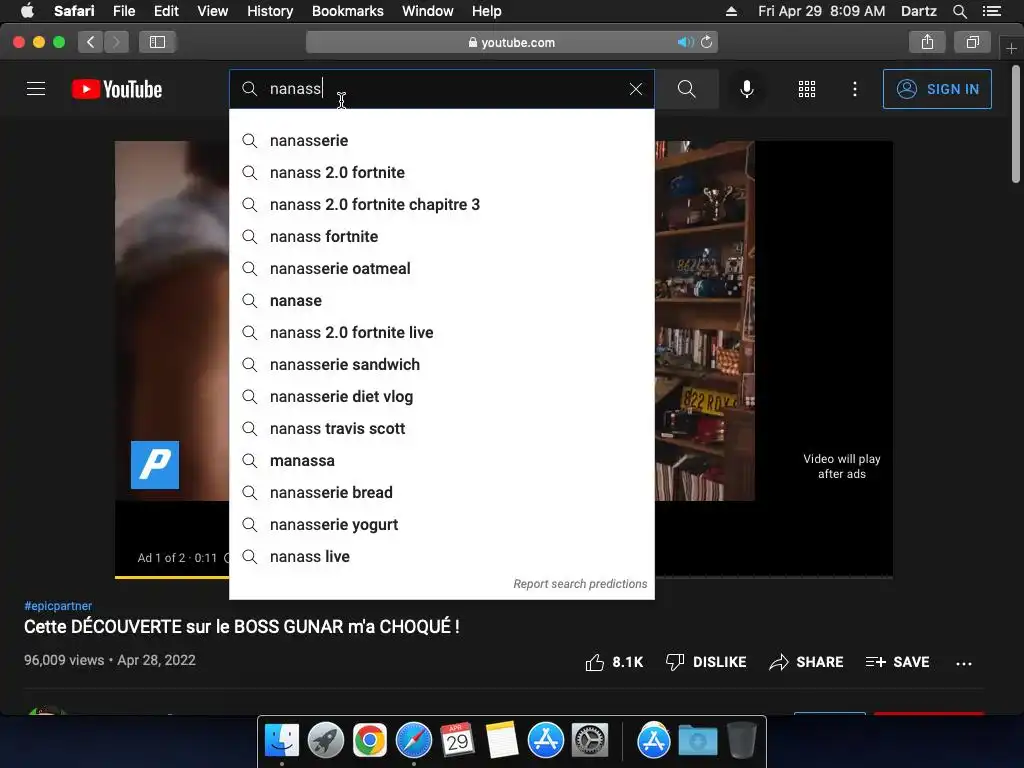1024x768 pixels.
Task: Click the #epicpartner hashtag link
Action: point(58,605)
